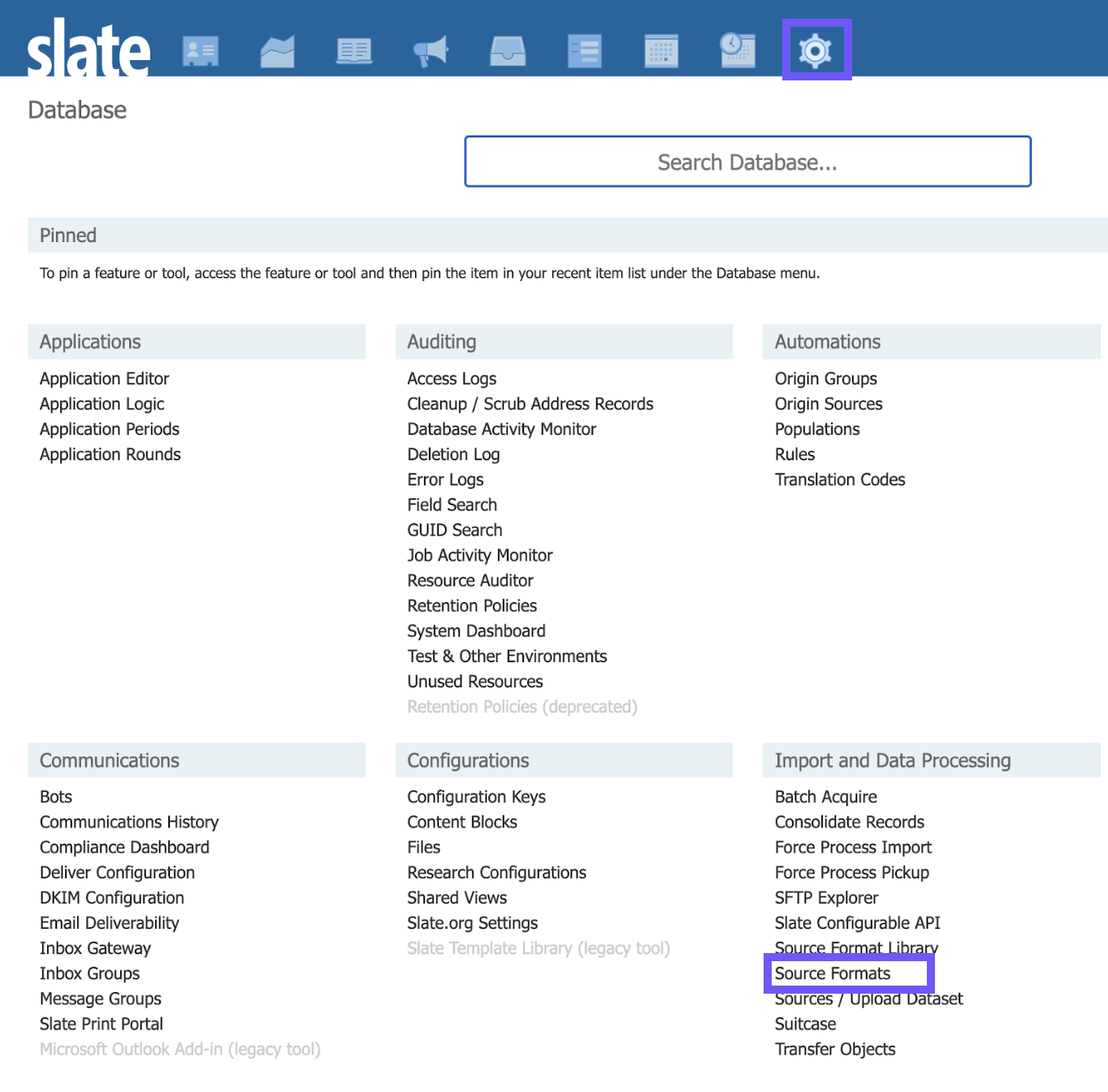The image size is (1108, 1092).
Task: Open Slate Template Library (legacy tool)
Action: 539,947
